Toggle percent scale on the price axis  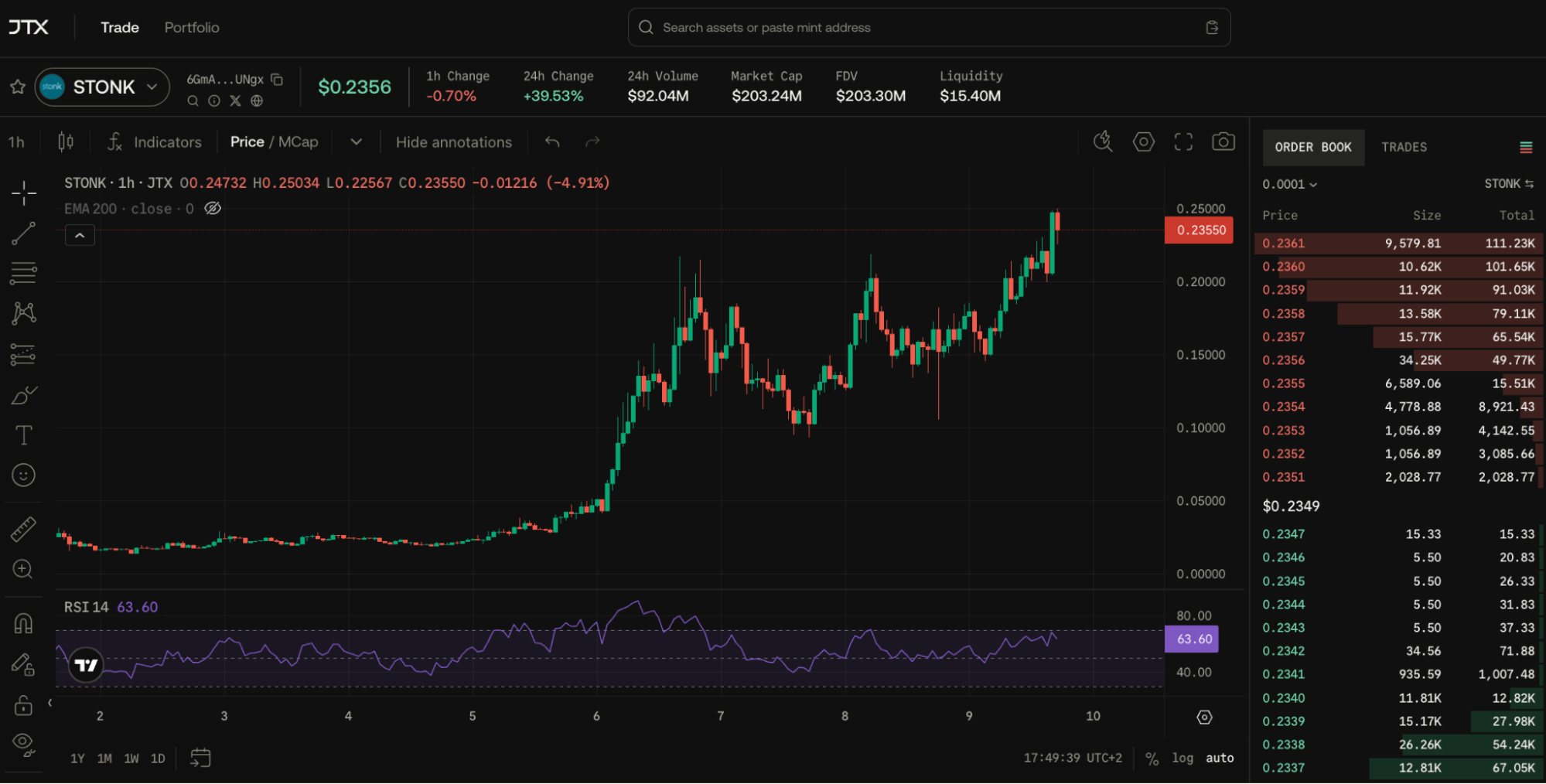pos(1152,758)
